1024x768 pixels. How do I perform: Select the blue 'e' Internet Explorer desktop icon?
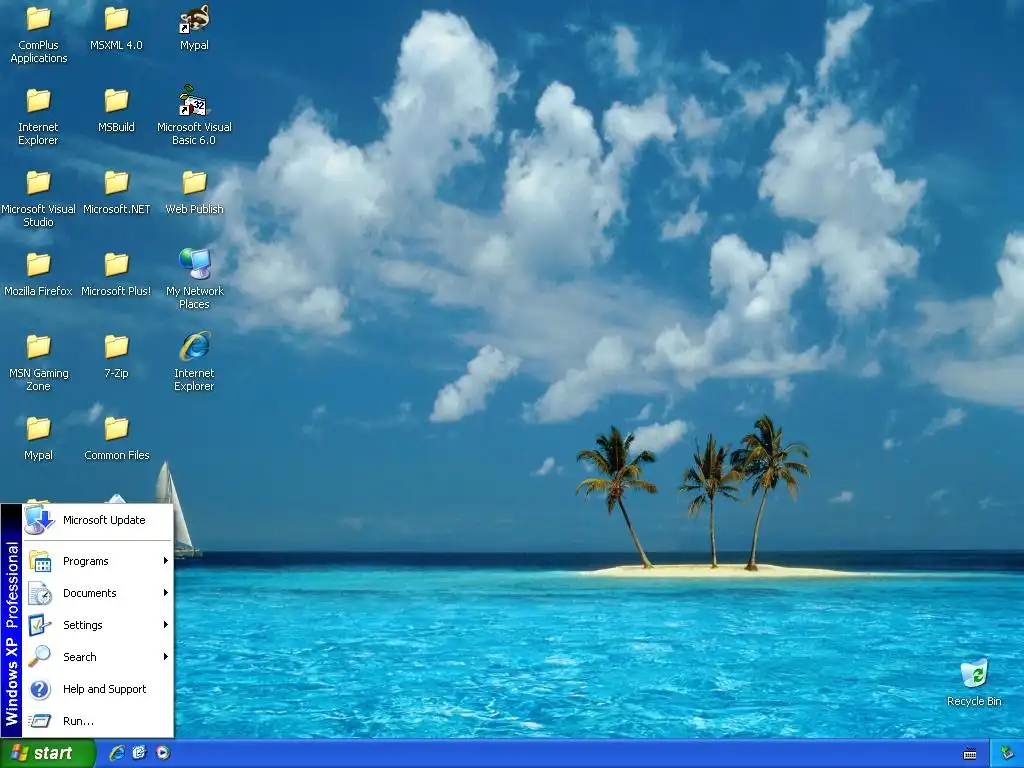pos(195,347)
